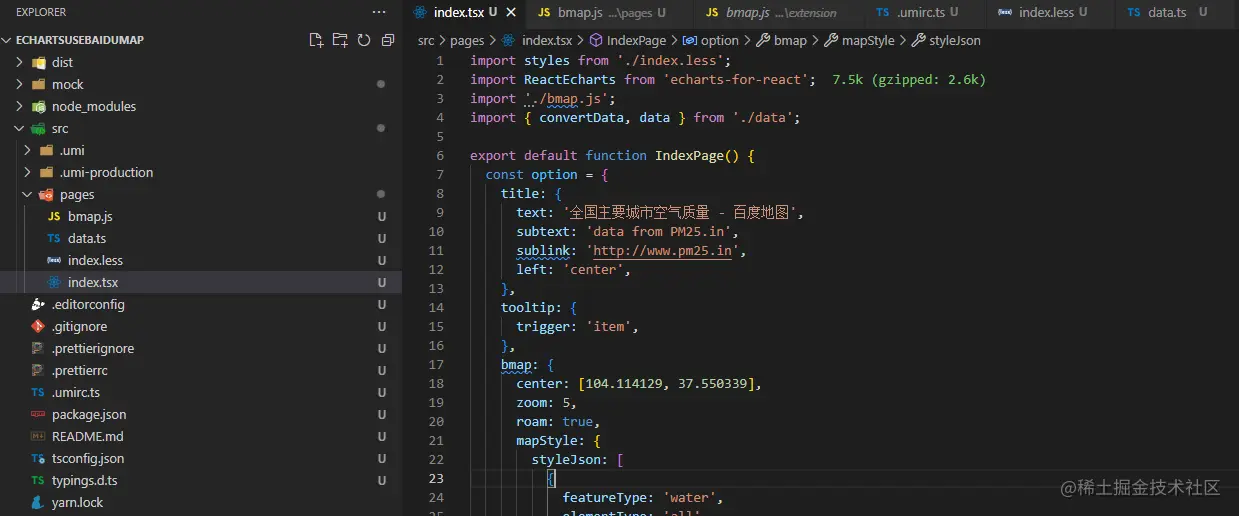The image size is (1239, 516).
Task: Click the 'zoom: 5' line
Action: coord(547,403)
